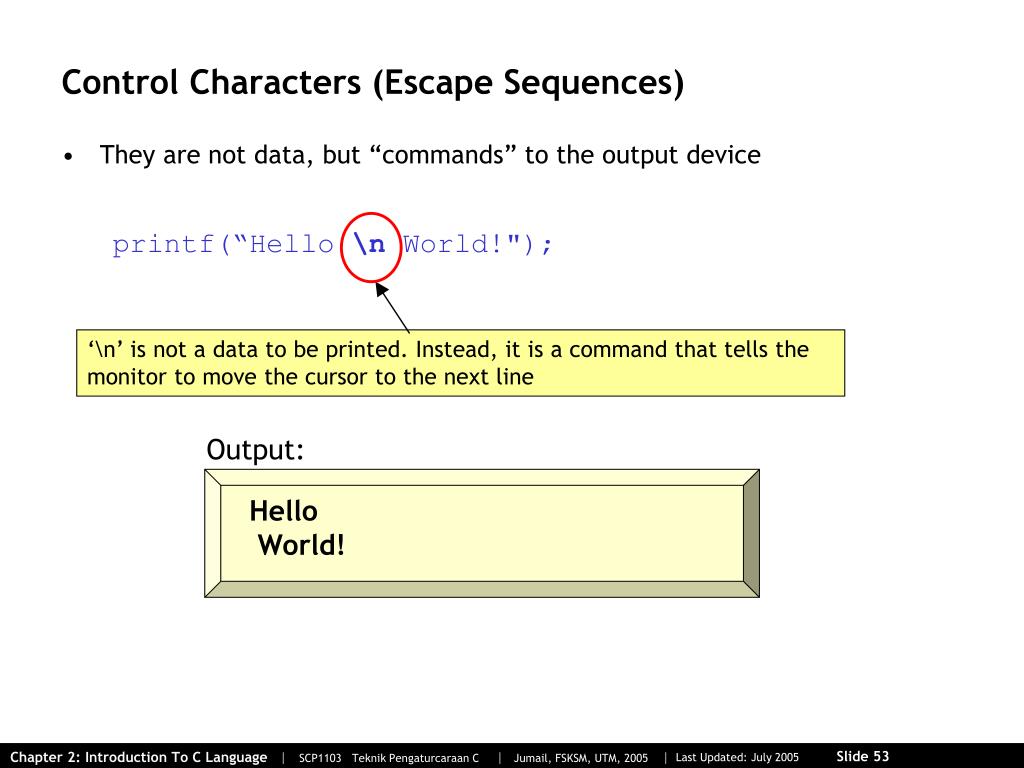Click the Slide 53 indicator
Screen dimensions: 1024x768
[863, 756]
